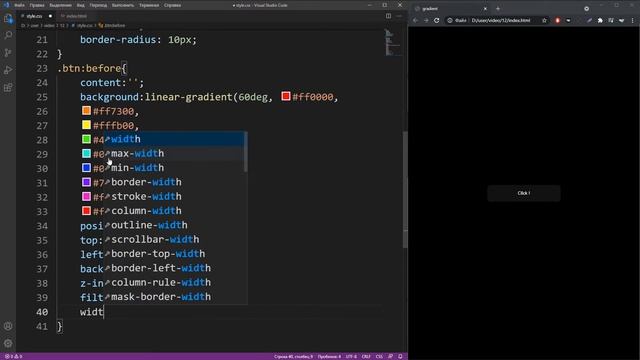The image size is (640, 360).
Task: Open the Search view in the activity bar
Action: 8,36
